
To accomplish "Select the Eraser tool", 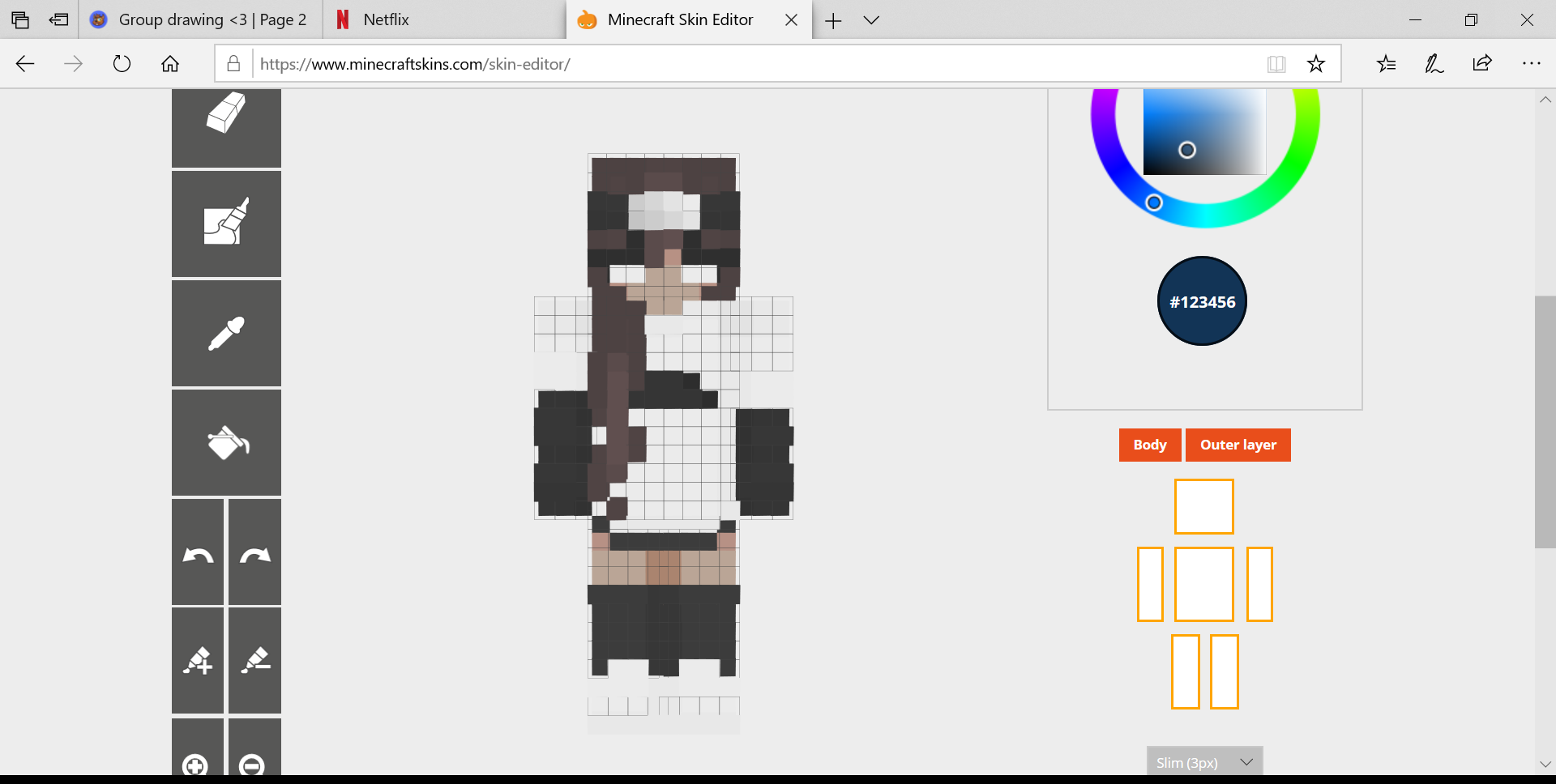I will point(226,128).
